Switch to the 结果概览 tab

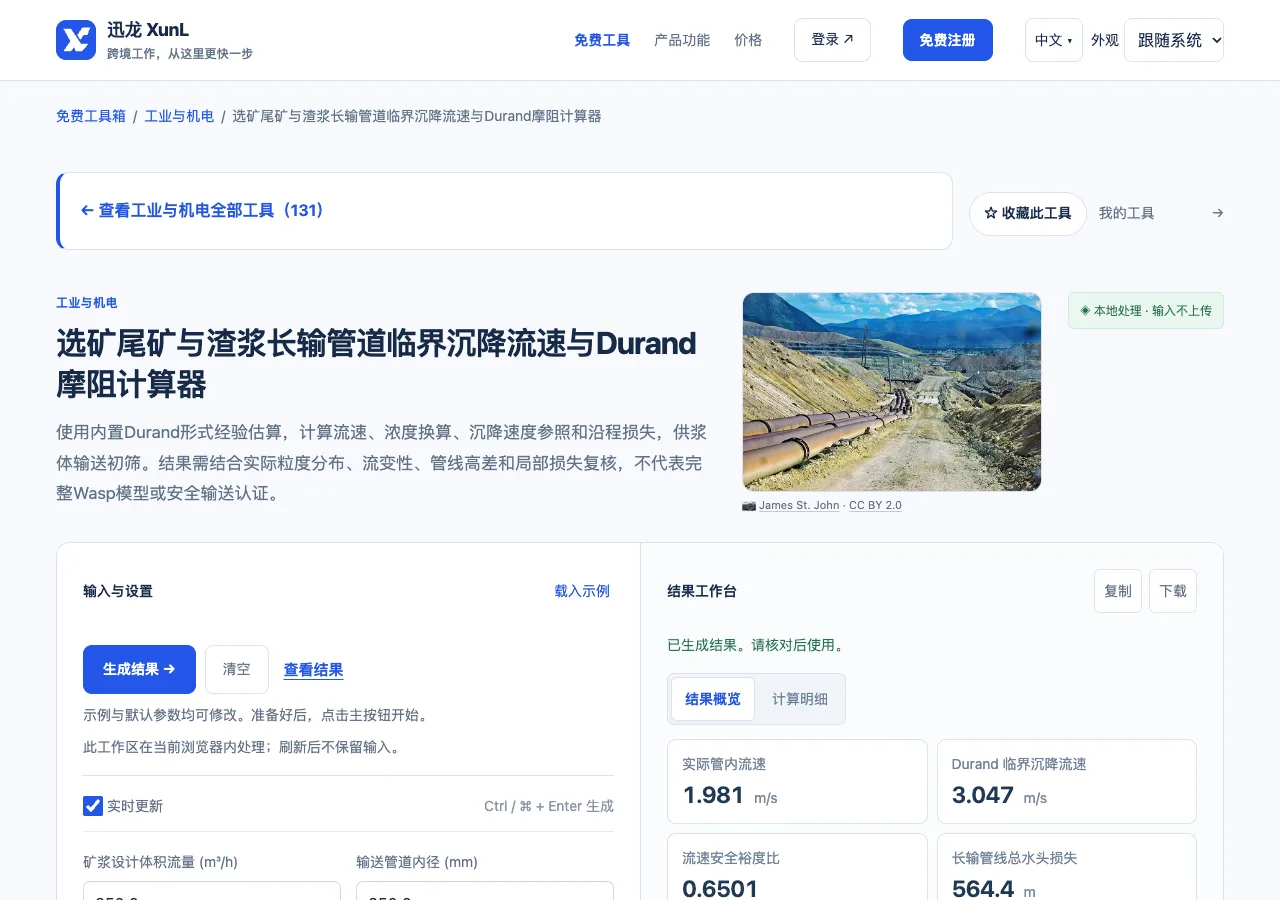[x=713, y=699]
